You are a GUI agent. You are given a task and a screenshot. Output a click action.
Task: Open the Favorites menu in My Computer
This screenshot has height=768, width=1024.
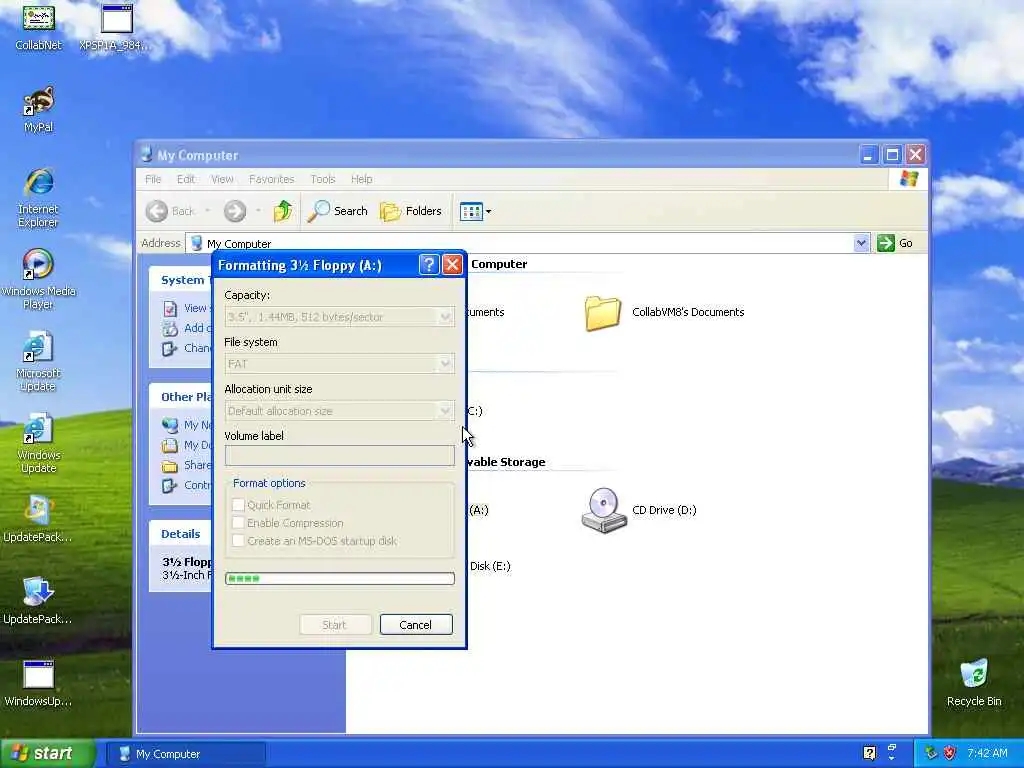point(271,179)
